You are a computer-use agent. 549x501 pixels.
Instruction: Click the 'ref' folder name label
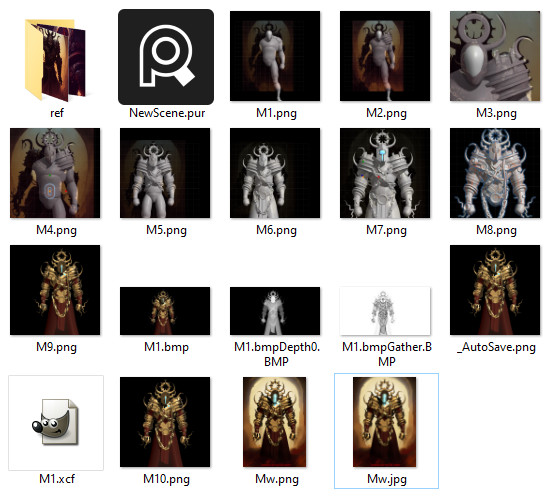click(57, 113)
